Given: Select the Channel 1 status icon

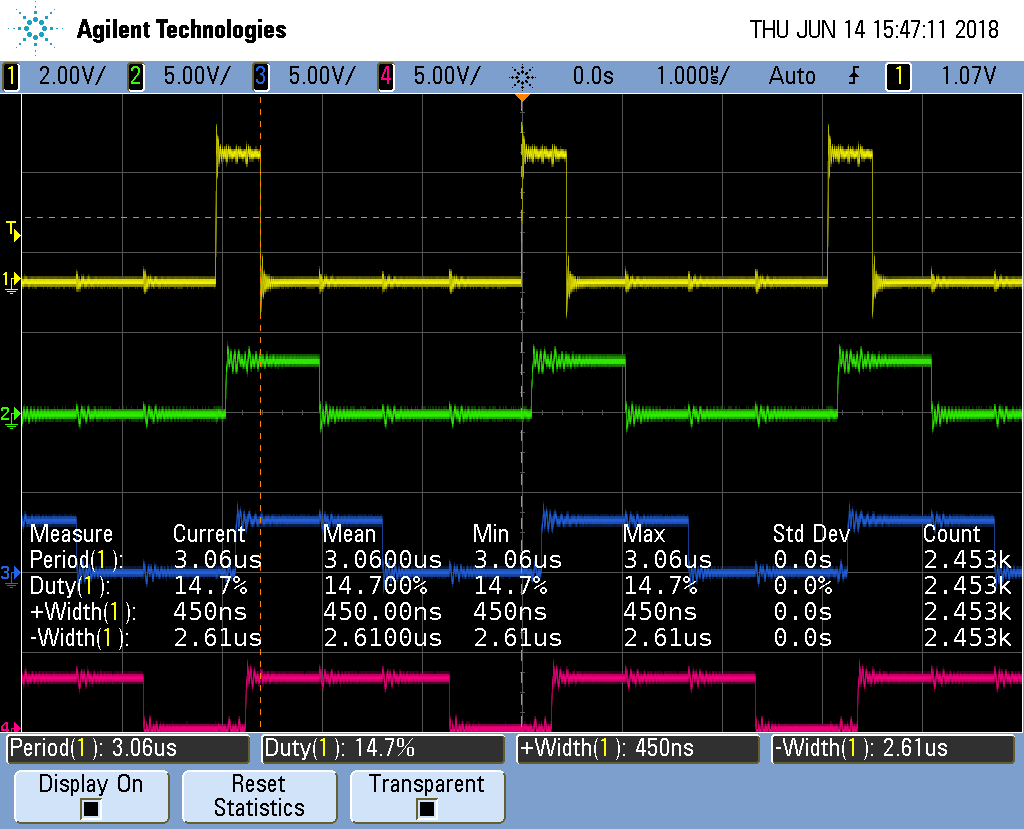Looking at the screenshot, I should [10, 76].
